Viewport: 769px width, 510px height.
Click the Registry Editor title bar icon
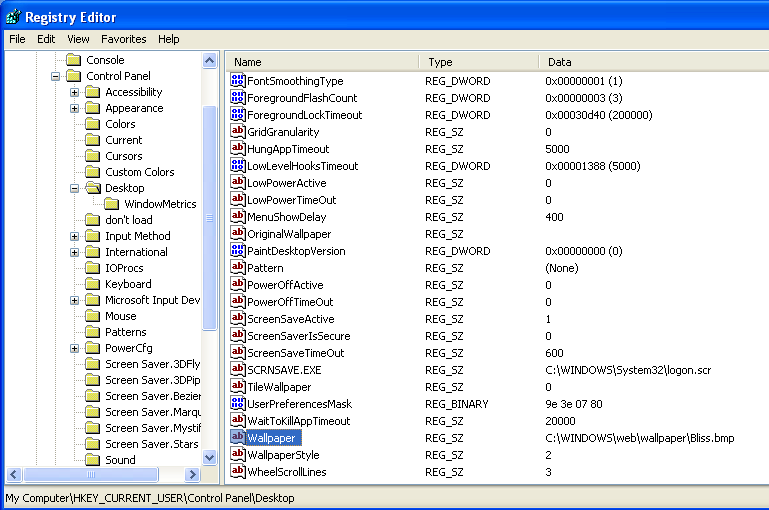pos(13,17)
